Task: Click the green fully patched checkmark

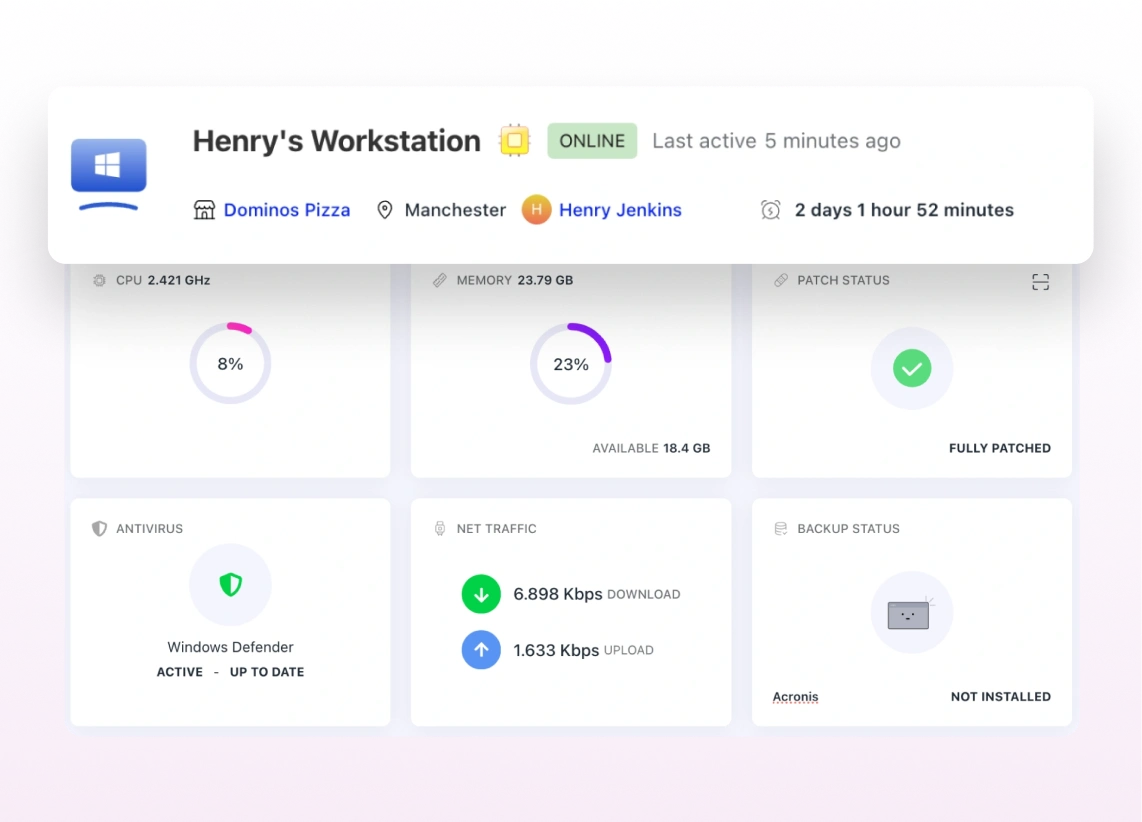Action: [x=911, y=368]
